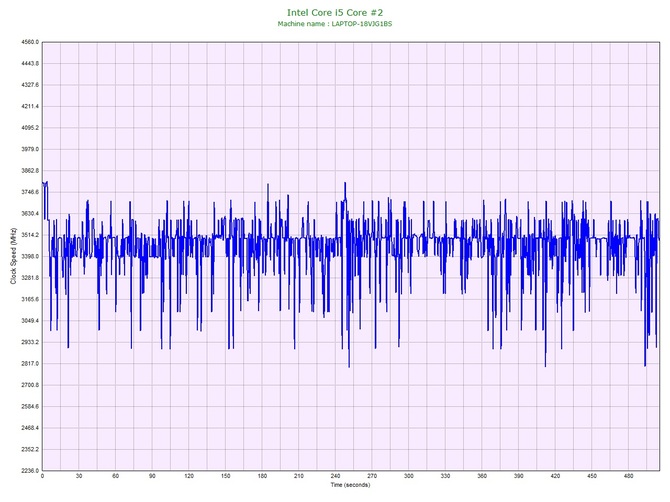Screen dimensions: 670x502
Task: Click the y-axis value 3281.8
Action: click(x=30, y=278)
